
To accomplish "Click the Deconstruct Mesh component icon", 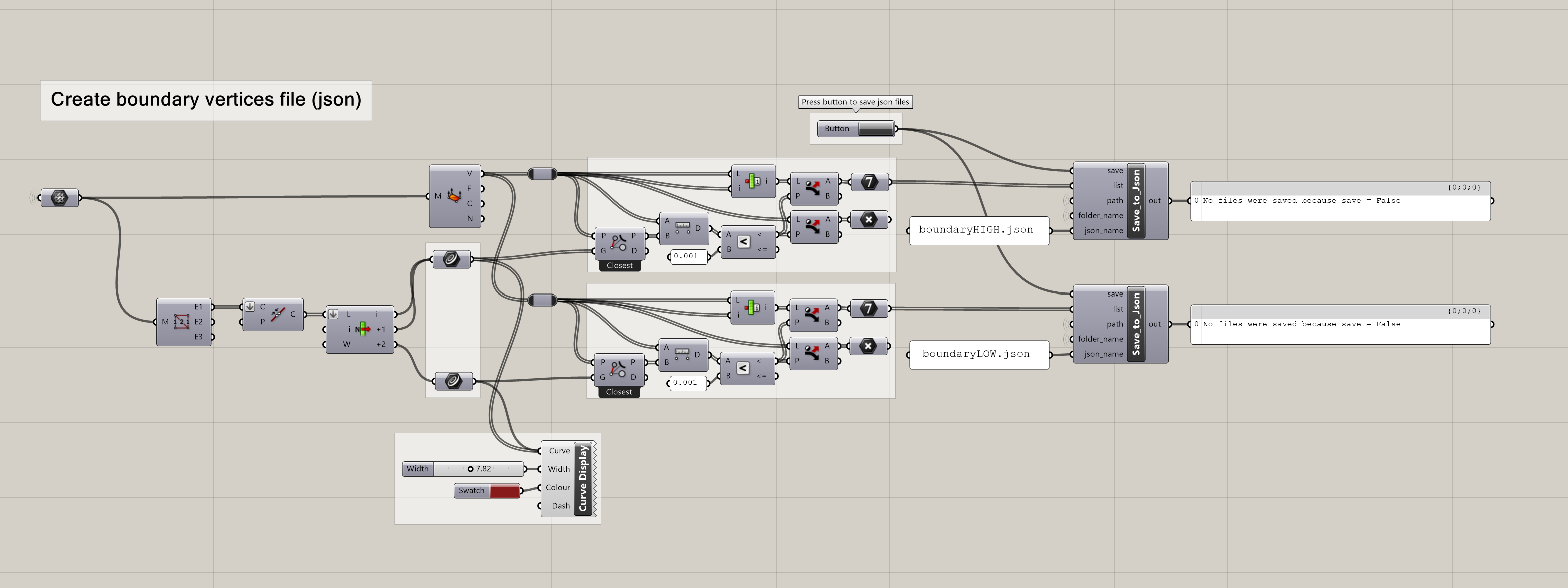I will (454, 196).
